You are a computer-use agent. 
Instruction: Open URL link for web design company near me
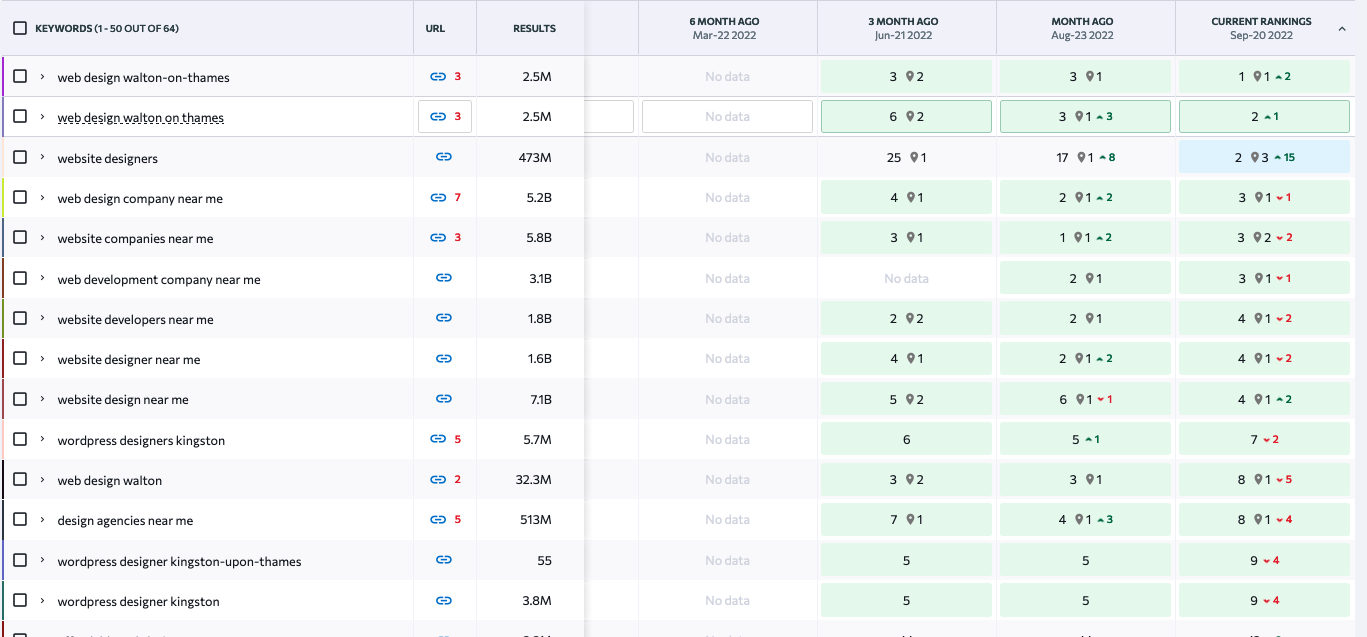(x=438, y=198)
